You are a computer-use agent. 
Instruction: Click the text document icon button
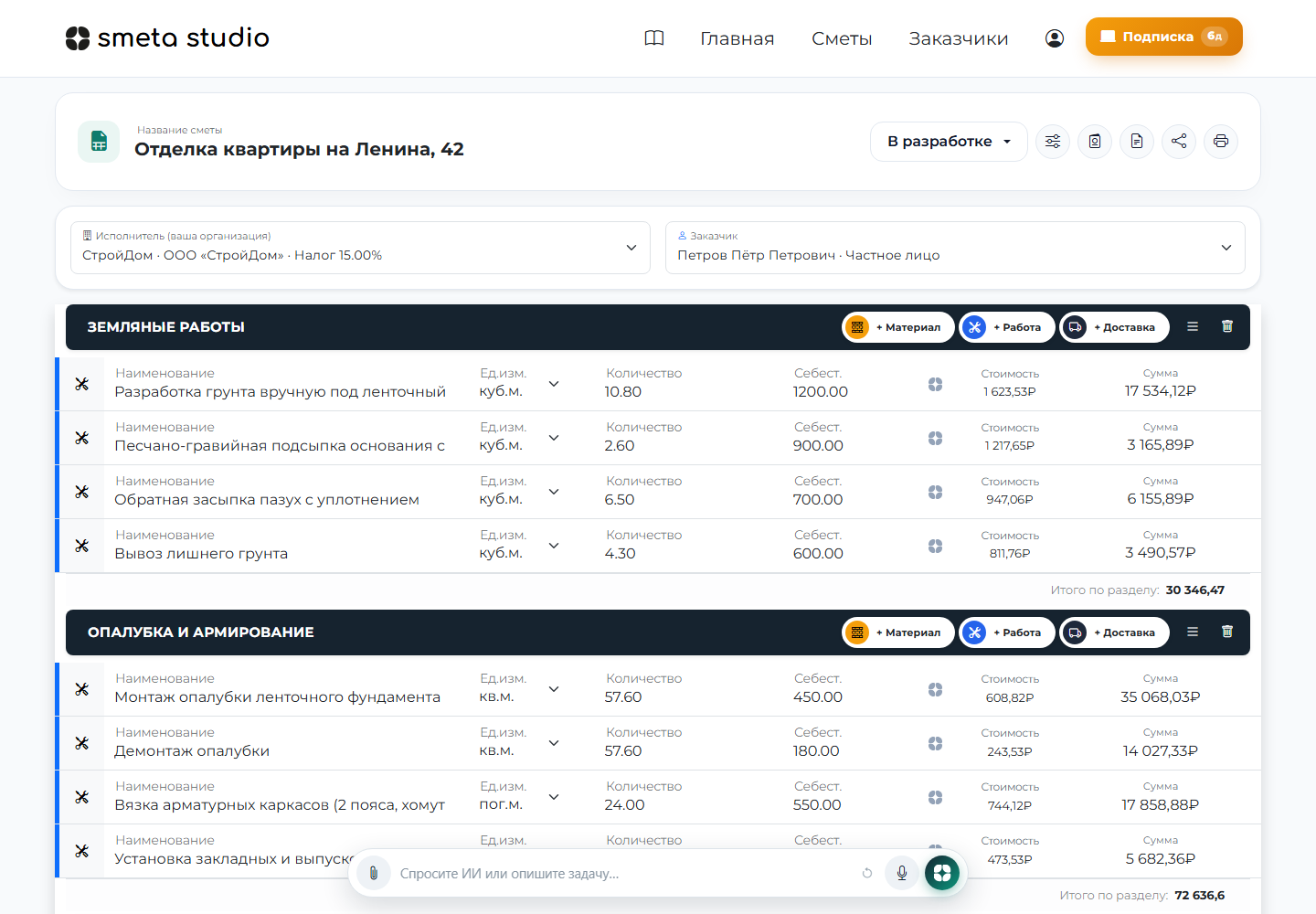(x=1137, y=142)
